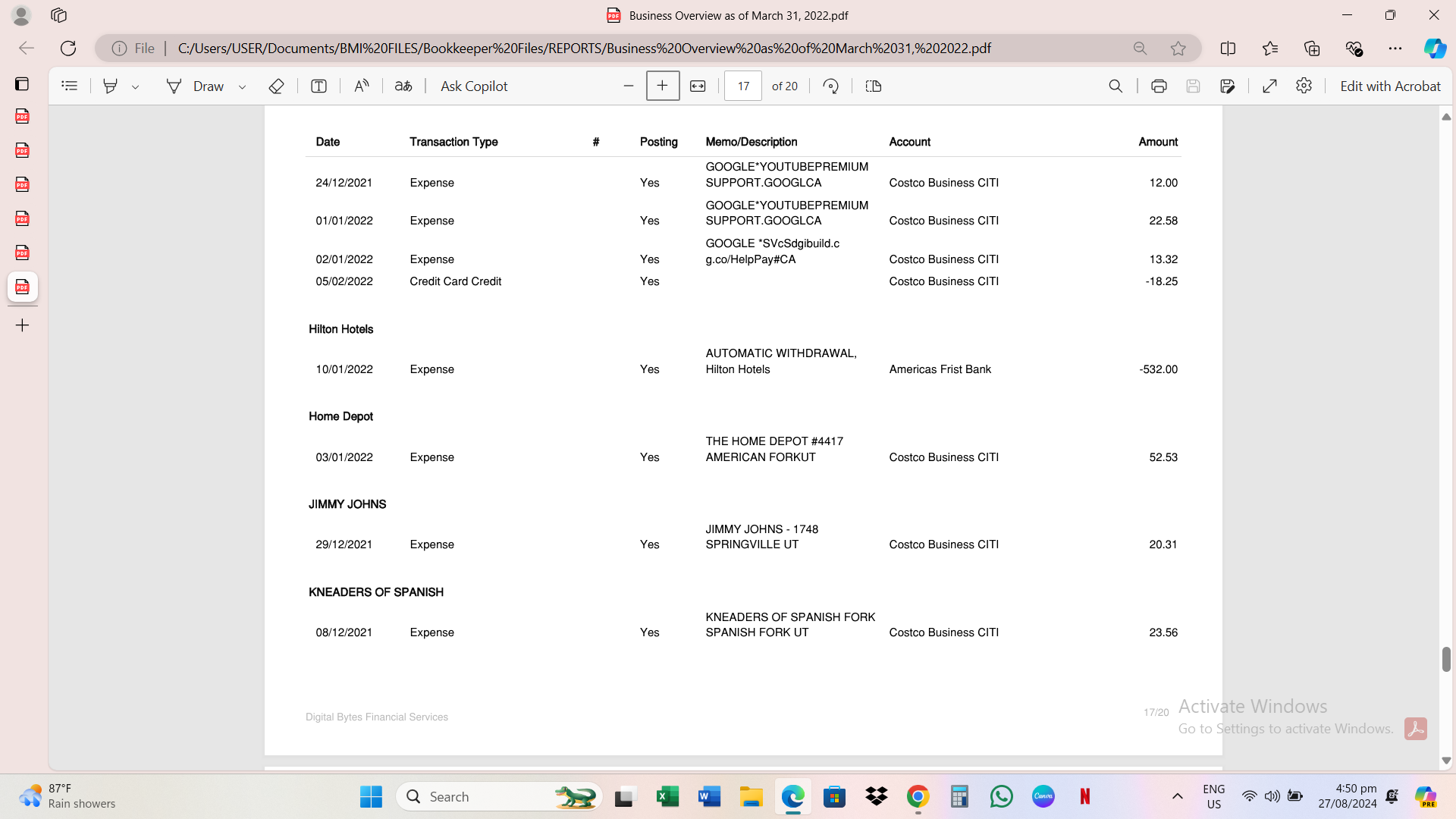The height and width of the screenshot is (819, 1456).
Task: View site information icon next to File
Action: tap(119, 49)
